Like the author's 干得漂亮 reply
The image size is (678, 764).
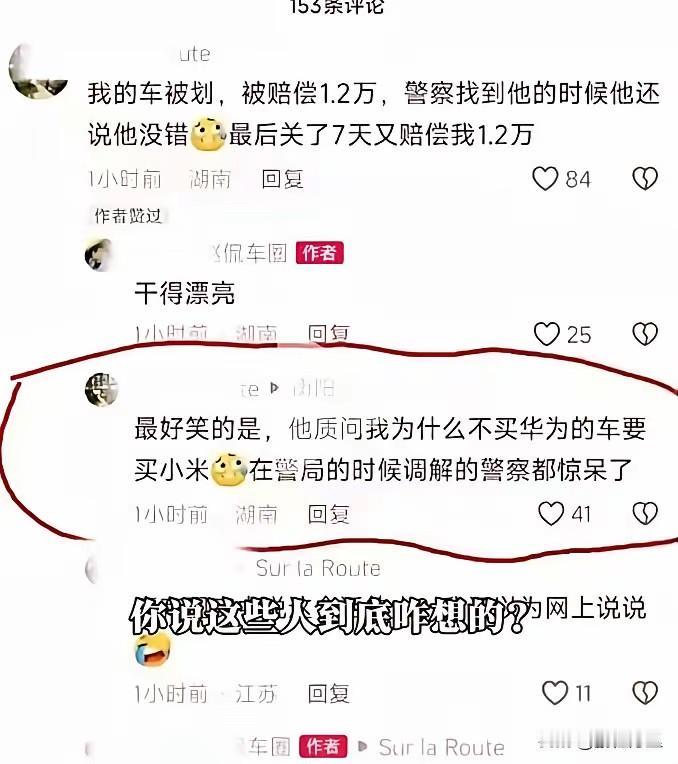point(546,334)
